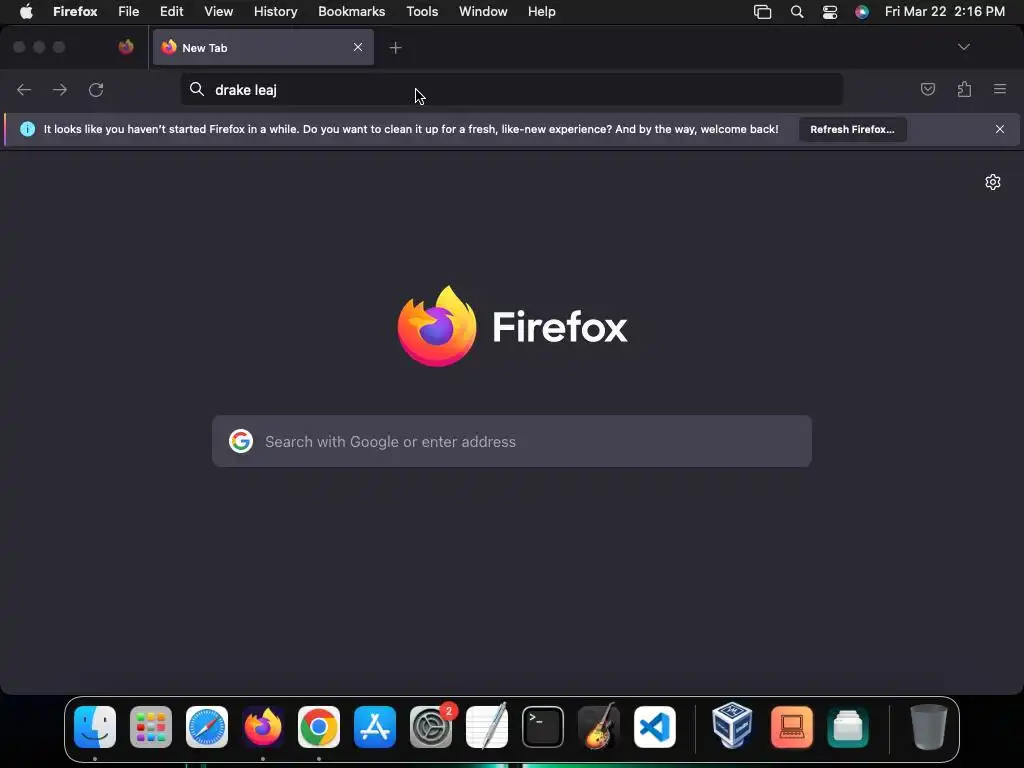The width and height of the screenshot is (1024, 768).
Task: Open new tab personalize gear settings
Action: [x=993, y=182]
